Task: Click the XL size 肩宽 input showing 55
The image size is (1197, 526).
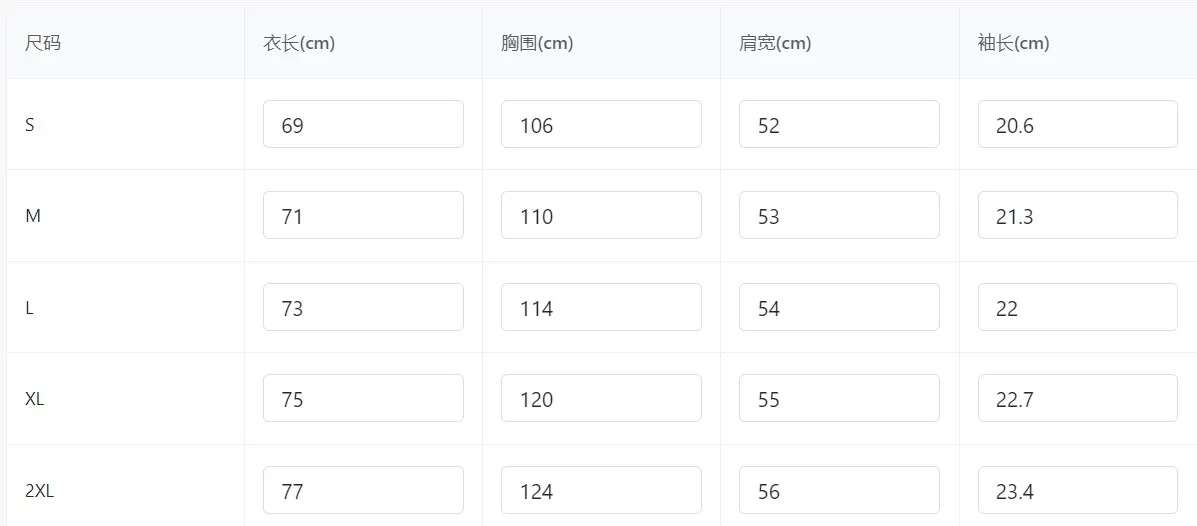Action: [839, 399]
